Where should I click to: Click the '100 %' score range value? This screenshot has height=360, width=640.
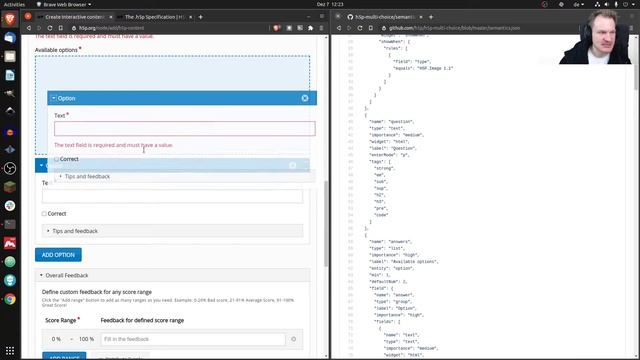(86, 339)
